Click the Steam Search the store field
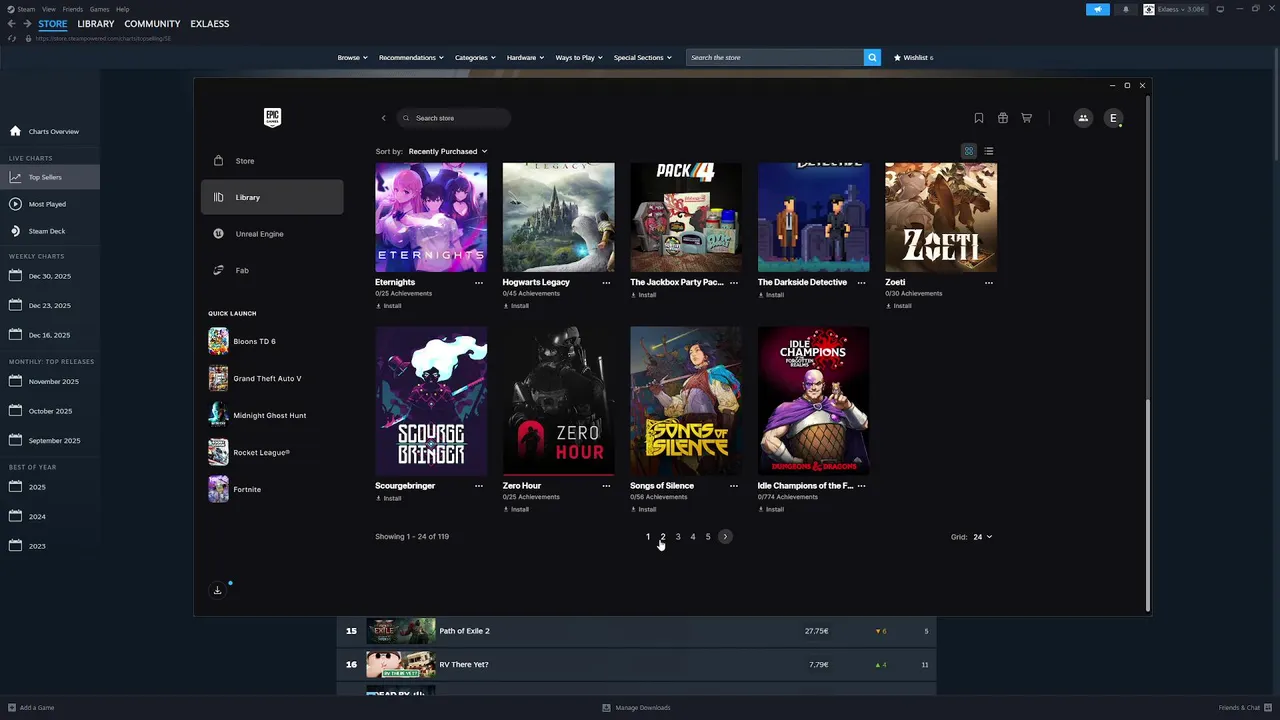Image resolution: width=1280 pixels, height=720 pixels. tap(775, 57)
